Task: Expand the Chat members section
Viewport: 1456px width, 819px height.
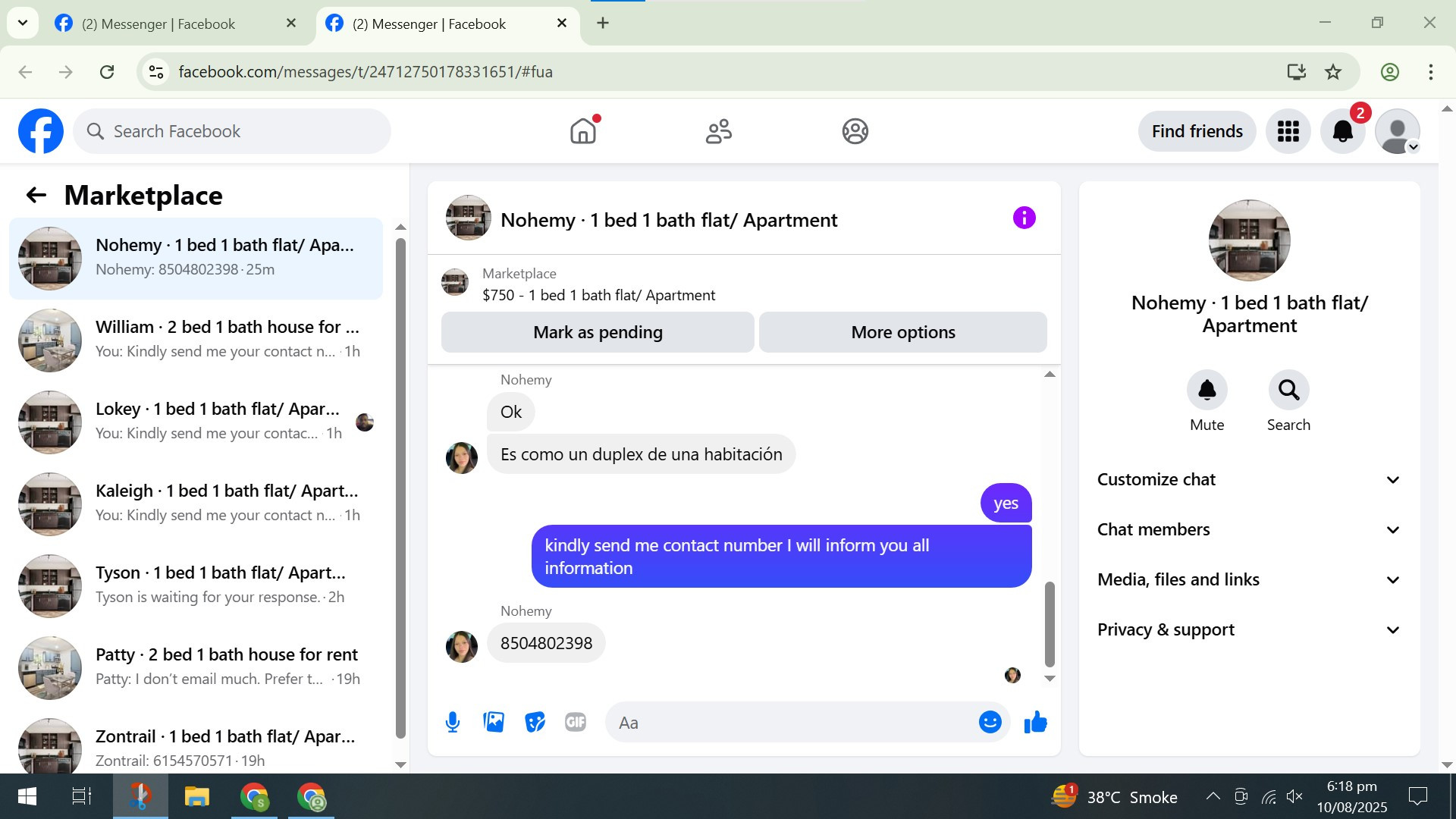Action: (x=1249, y=529)
